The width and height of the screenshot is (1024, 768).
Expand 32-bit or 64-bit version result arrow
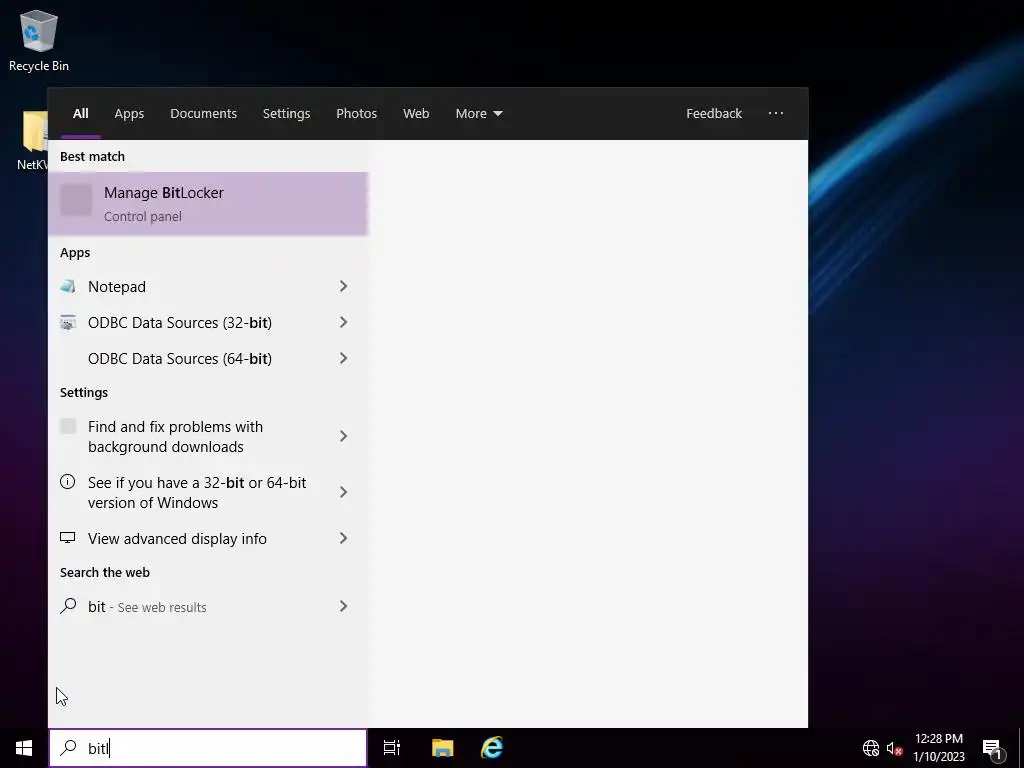click(344, 492)
